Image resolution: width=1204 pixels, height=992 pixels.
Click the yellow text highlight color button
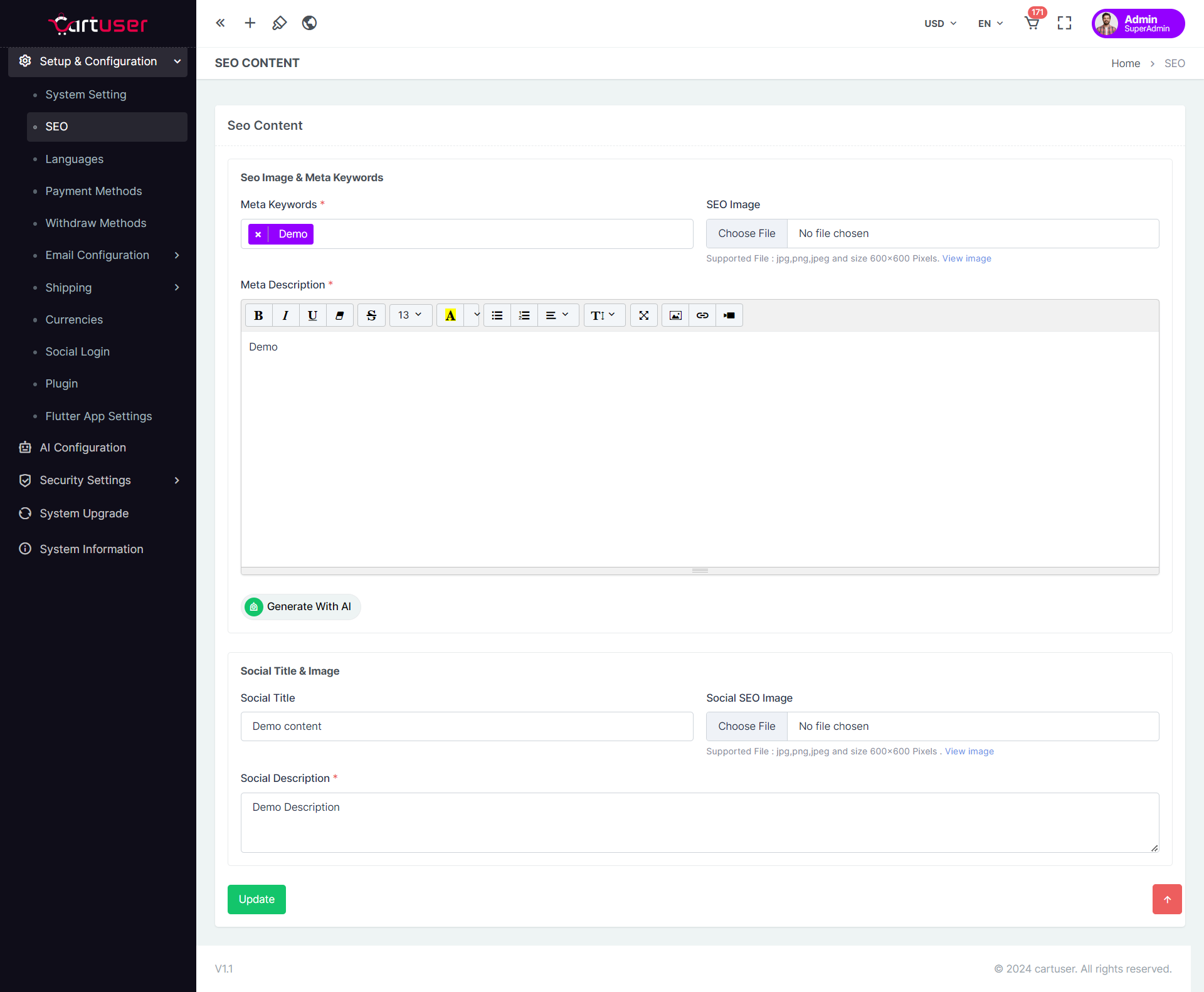tap(450, 315)
